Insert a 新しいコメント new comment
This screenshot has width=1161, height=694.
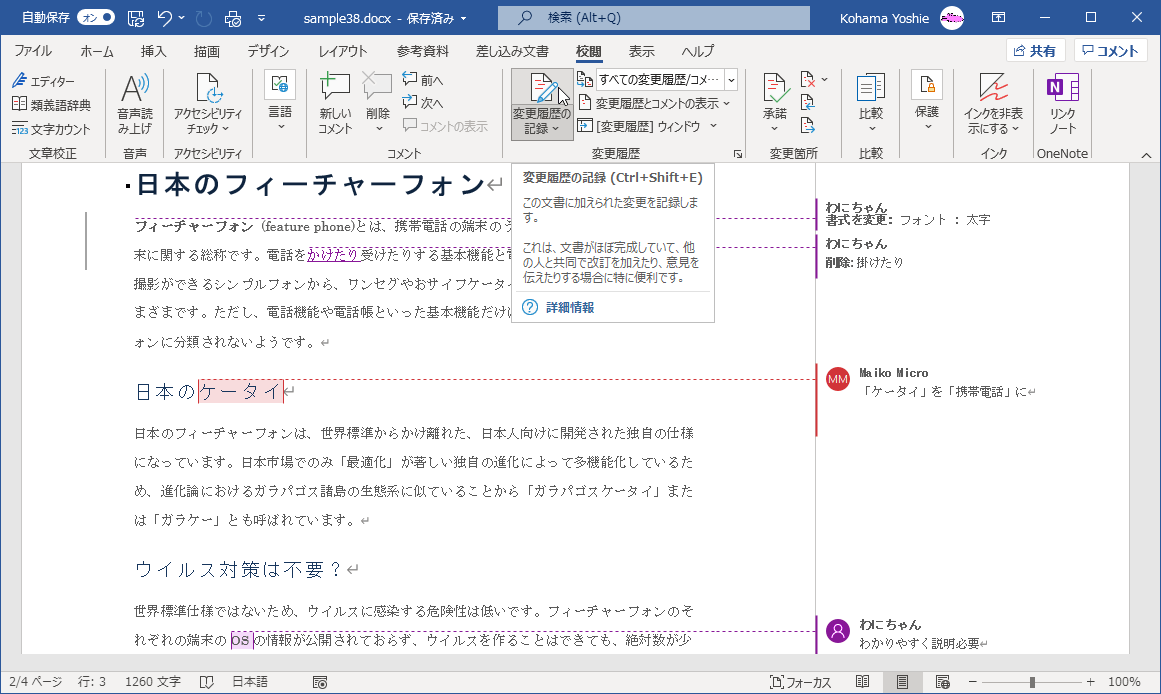(335, 100)
